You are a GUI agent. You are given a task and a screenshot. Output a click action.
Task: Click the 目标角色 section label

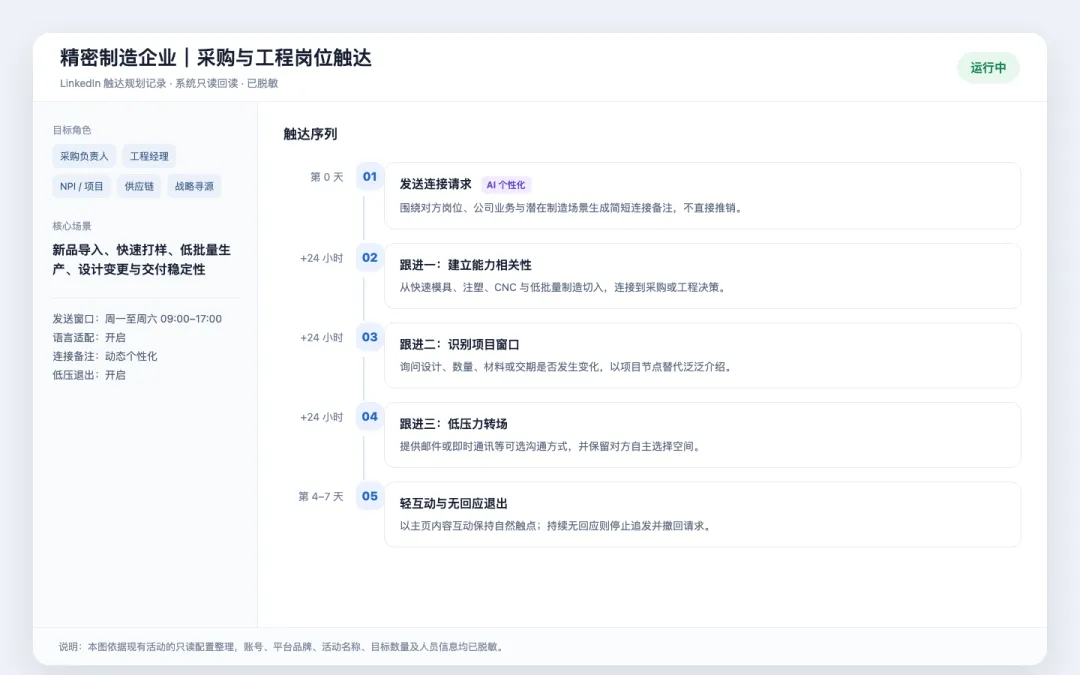[x=72, y=130]
